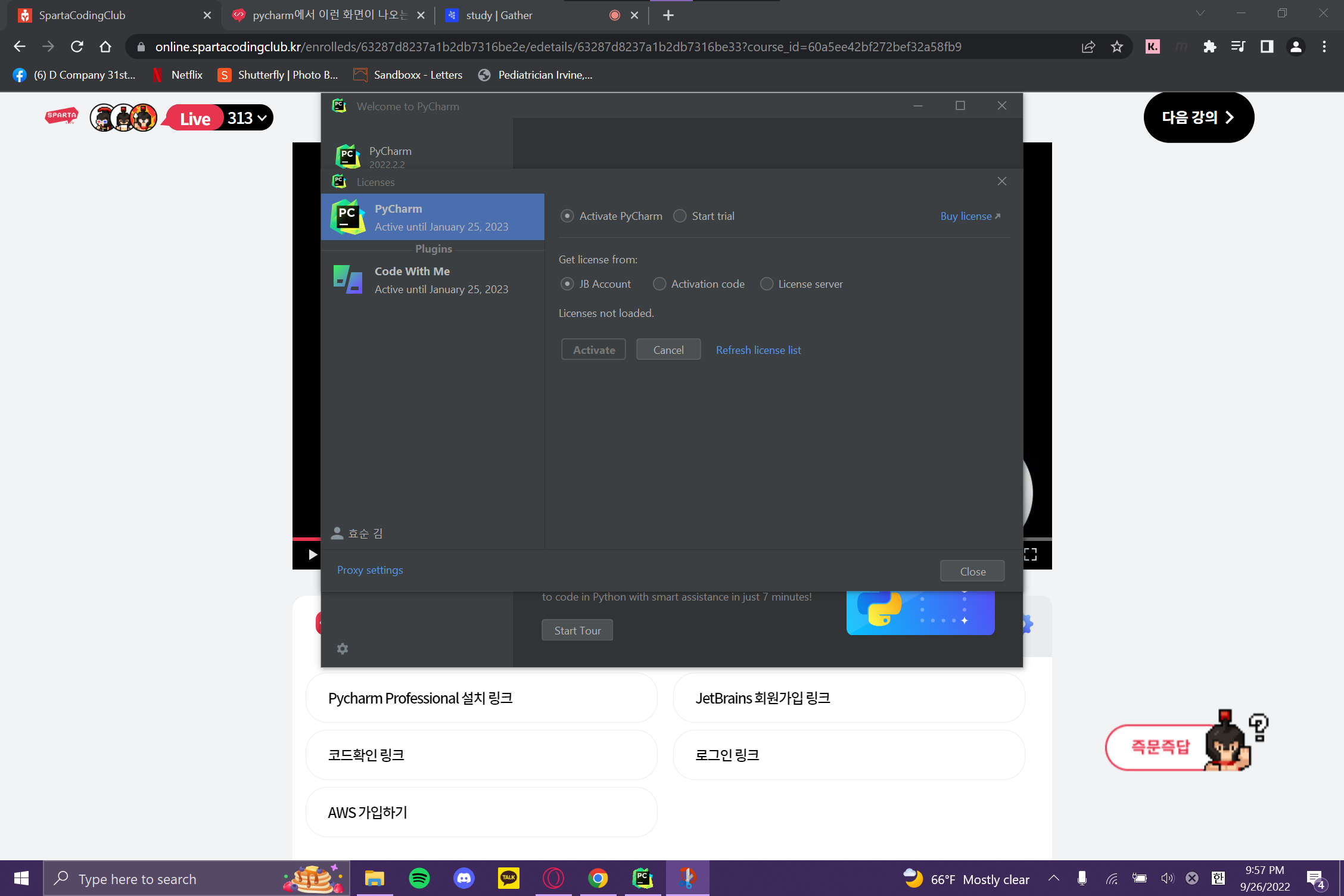Open the JetBrains 회원가입 링크
The height and width of the screenshot is (896, 1344).
tap(849, 698)
